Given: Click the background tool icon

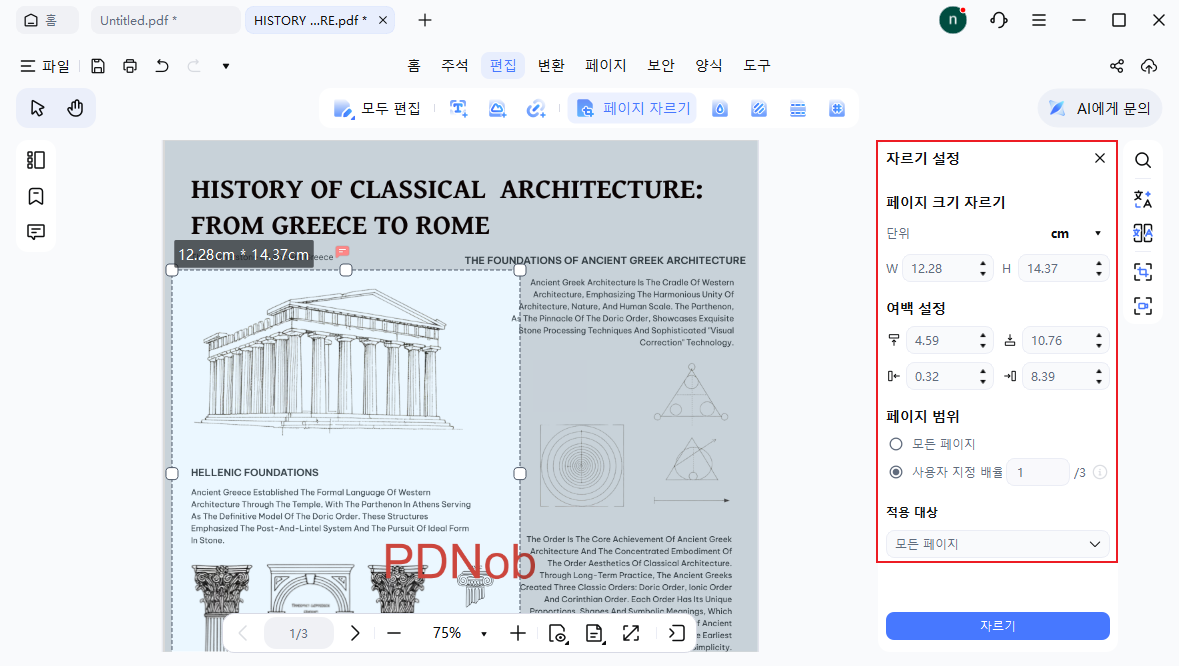Looking at the screenshot, I should (x=759, y=109).
